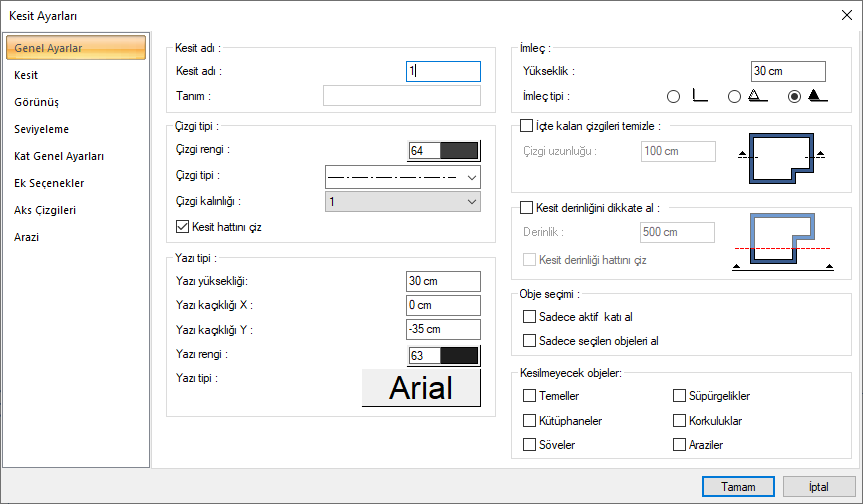Enable 'Kesit derinliğini dikkate al' checkbox

[x=527, y=208]
